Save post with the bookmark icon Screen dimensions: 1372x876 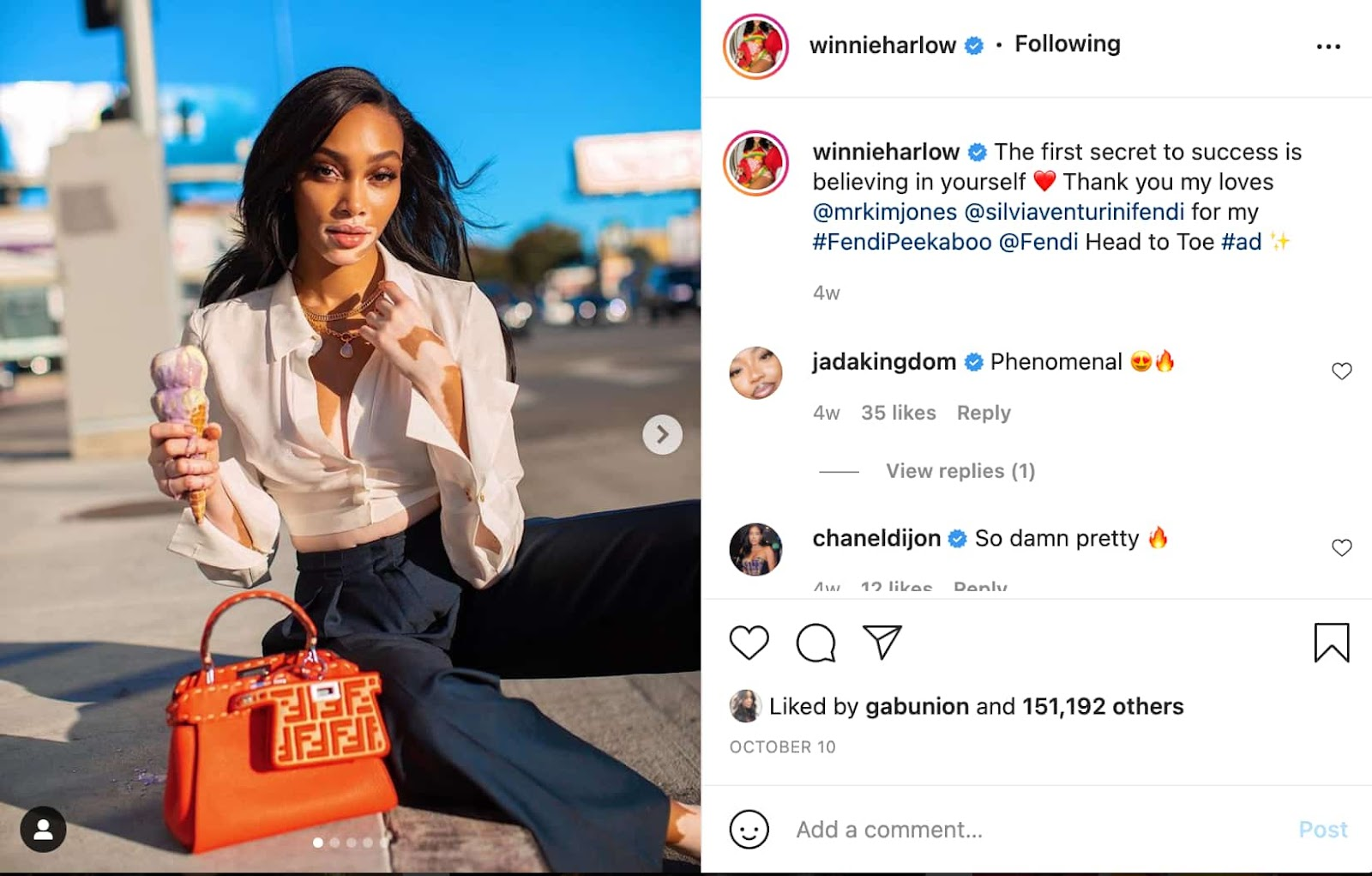1332,643
